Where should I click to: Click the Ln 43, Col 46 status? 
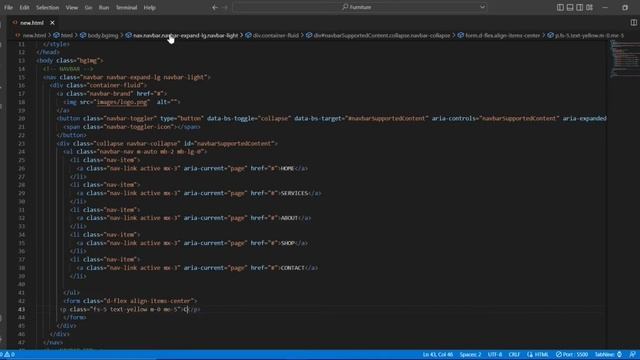click(438, 354)
